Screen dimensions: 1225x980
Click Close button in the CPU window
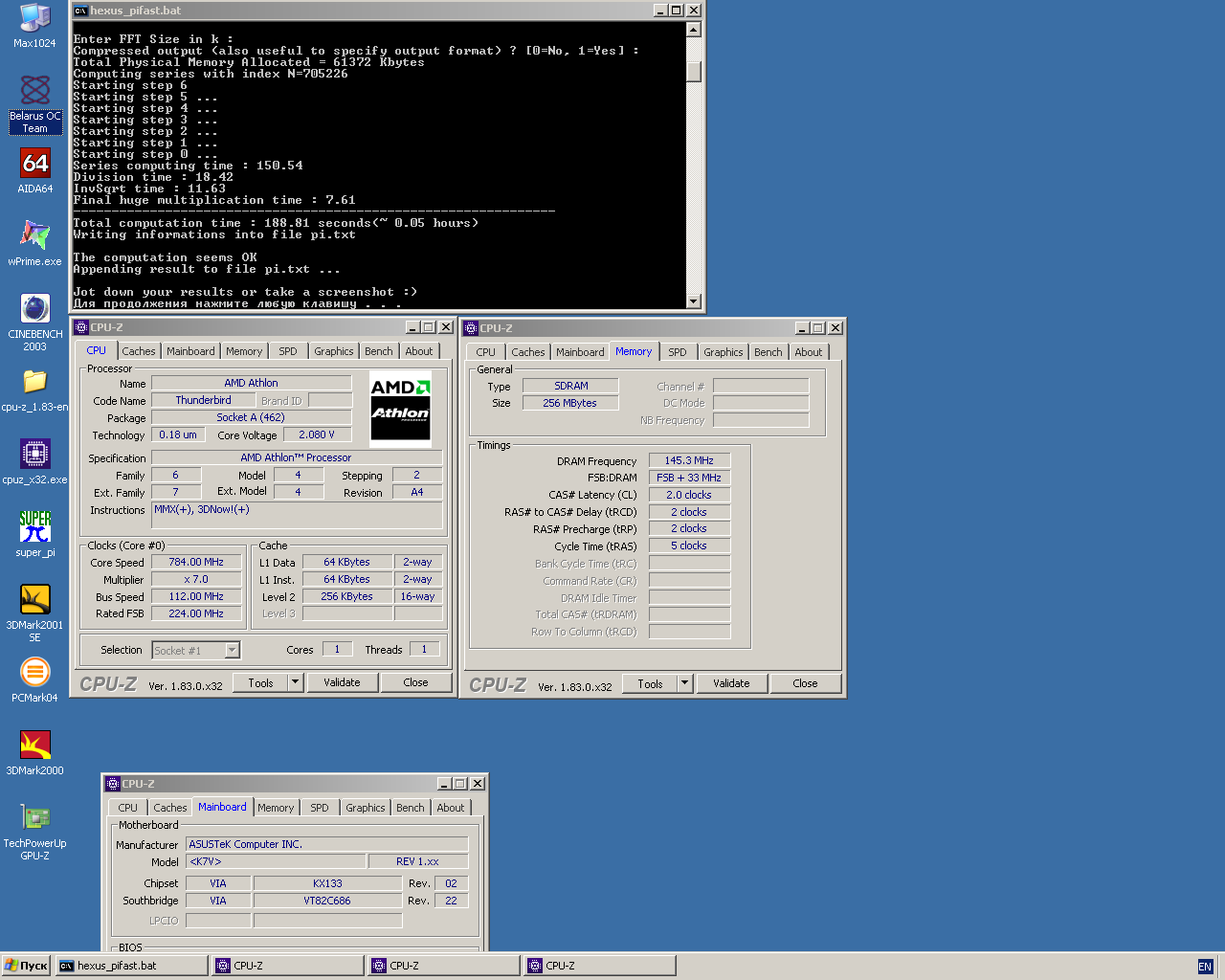415,683
